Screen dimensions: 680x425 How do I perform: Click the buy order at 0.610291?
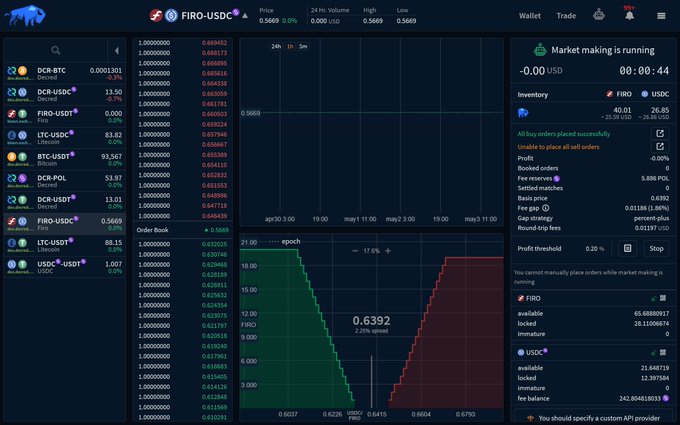coord(182,417)
